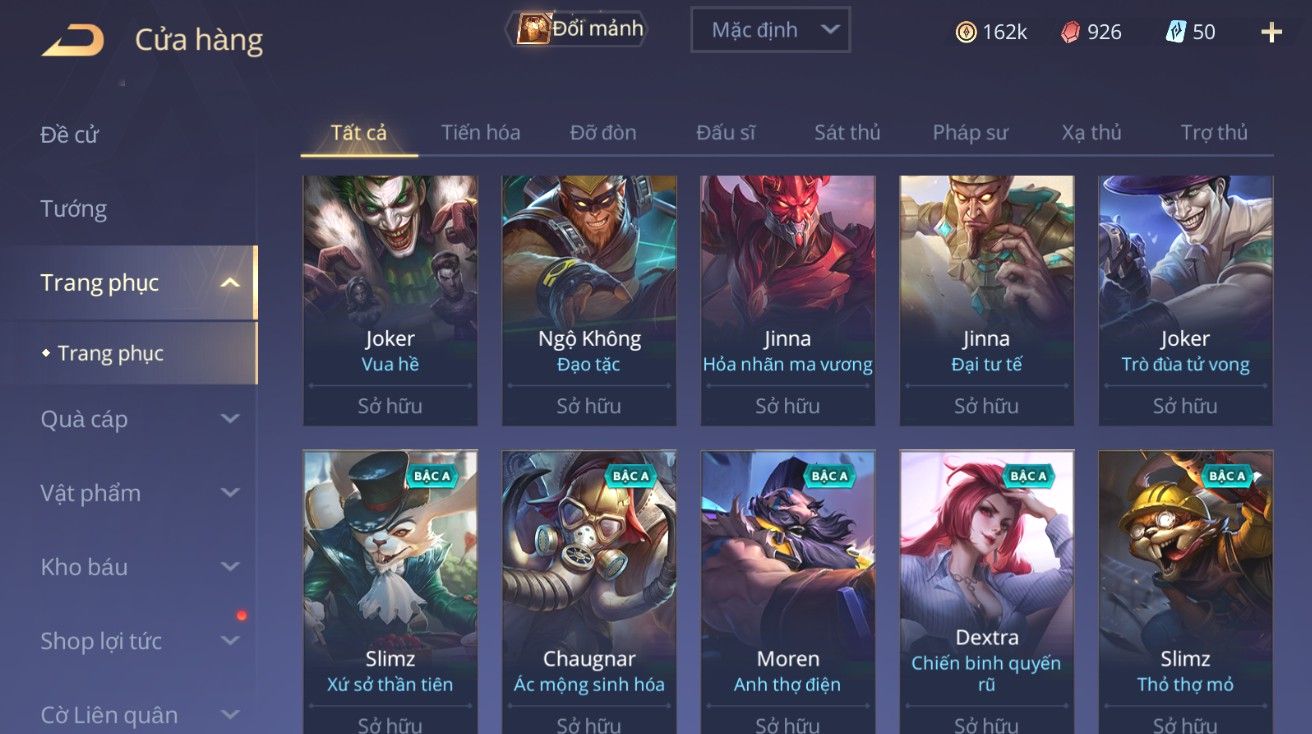This screenshot has height=734, width=1312.
Task: Open the Đề cử menu entry
Action: tap(69, 135)
